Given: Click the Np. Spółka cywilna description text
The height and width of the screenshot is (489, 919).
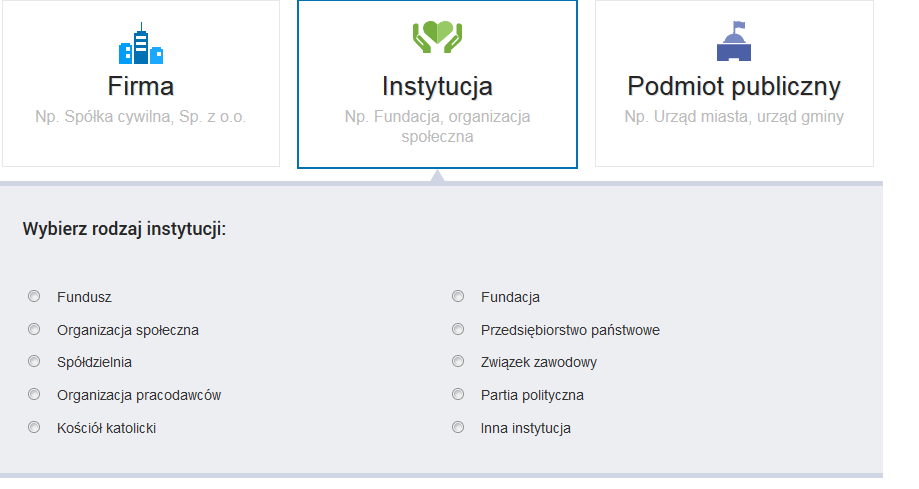Looking at the screenshot, I should coord(140,117).
